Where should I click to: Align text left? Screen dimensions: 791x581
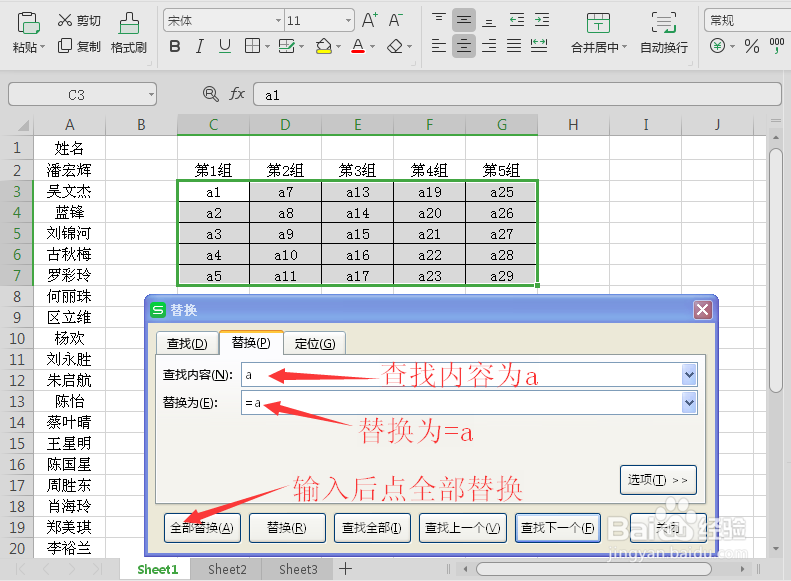pos(439,46)
